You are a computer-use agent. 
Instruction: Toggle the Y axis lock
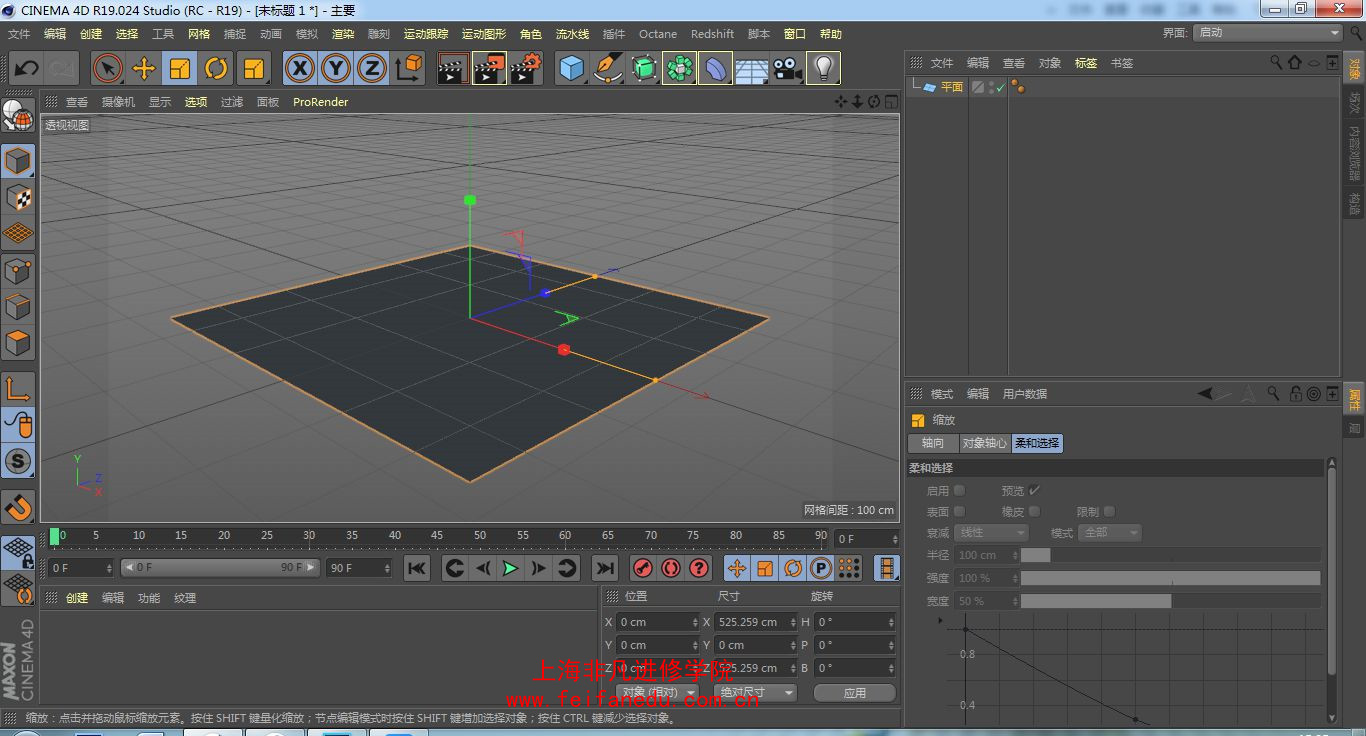coord(336,68)
